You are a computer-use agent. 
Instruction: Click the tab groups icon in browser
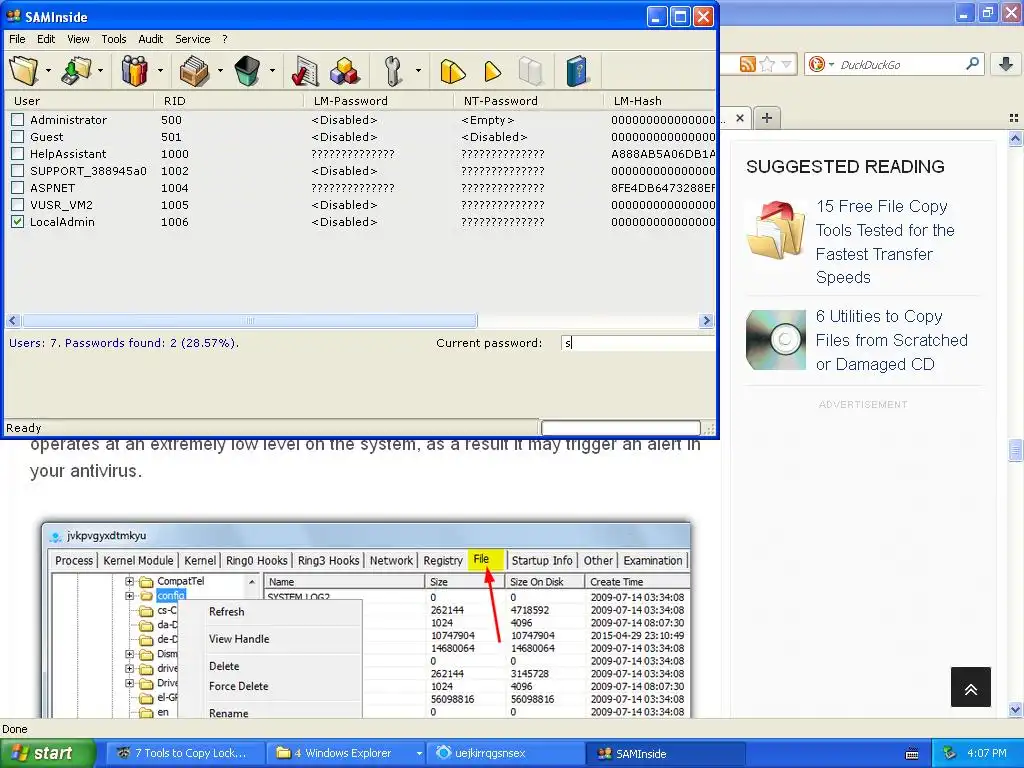1014,118
